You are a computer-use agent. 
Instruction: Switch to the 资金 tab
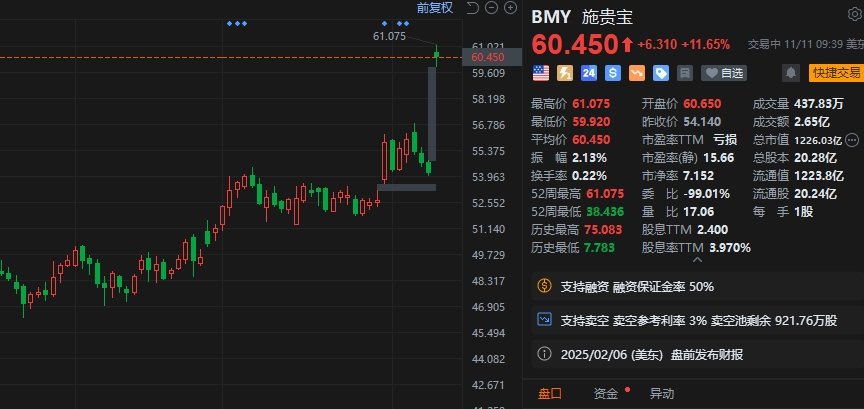click(606, 394)
